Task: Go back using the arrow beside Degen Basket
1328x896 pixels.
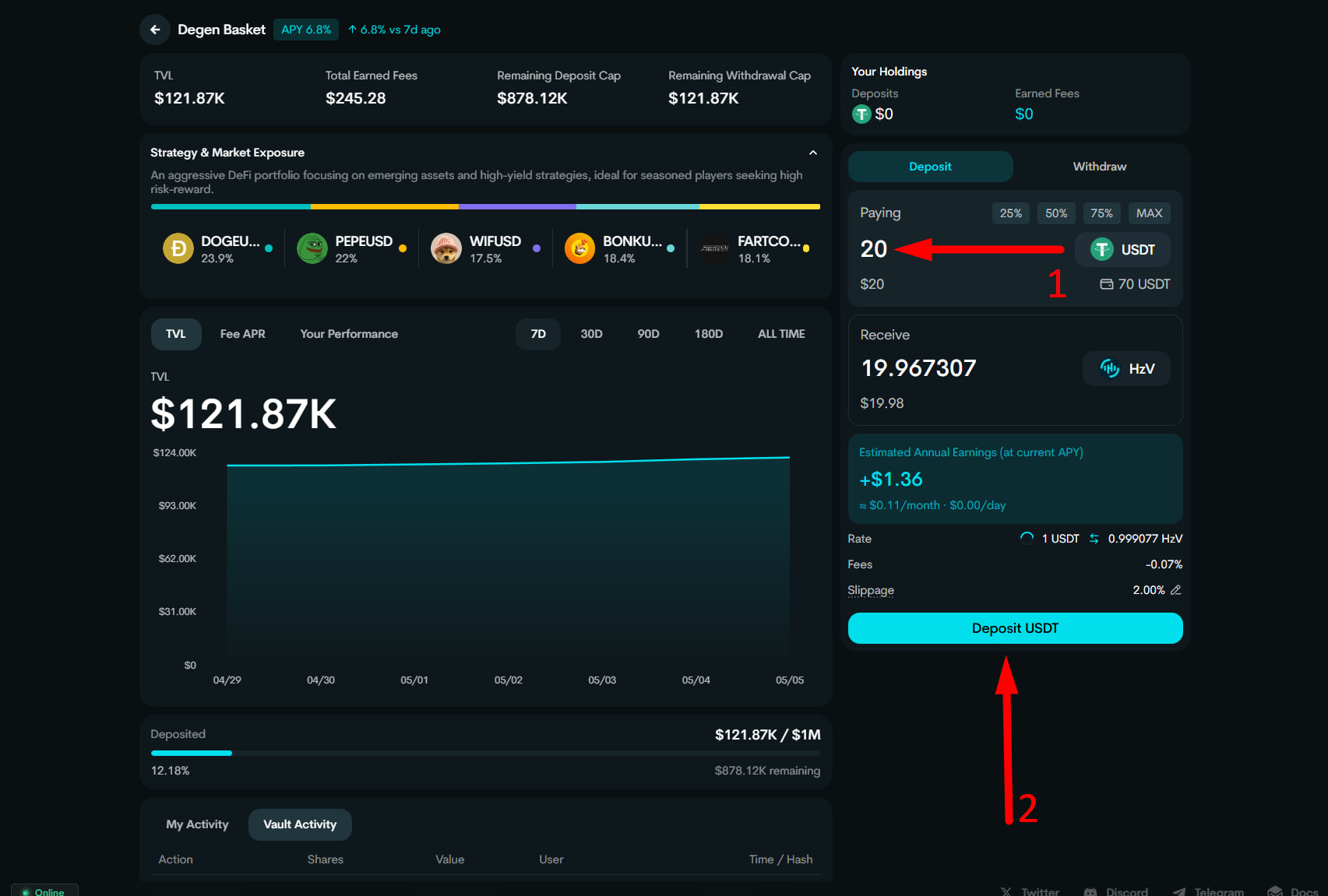Action: tap(155, 30)
